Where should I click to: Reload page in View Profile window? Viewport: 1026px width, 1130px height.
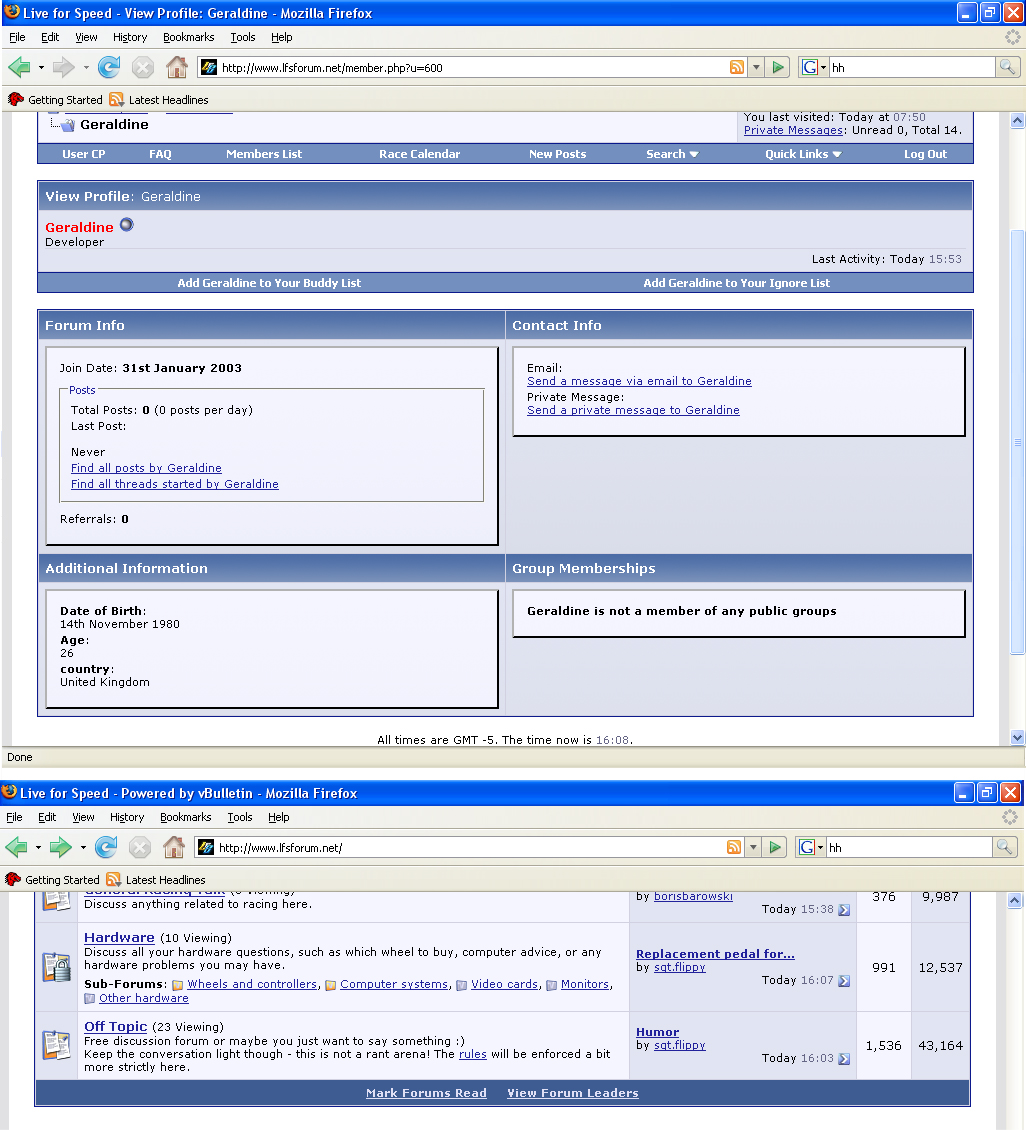[109, 68]
